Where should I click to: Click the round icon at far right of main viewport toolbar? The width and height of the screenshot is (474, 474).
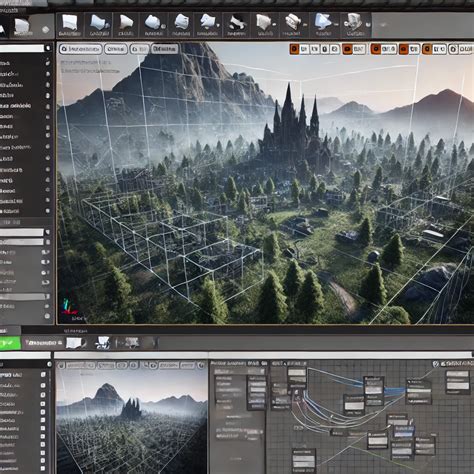[453, 49]
